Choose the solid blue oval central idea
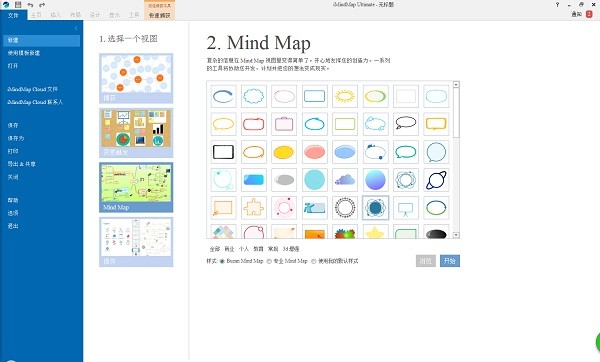 click(345, 152)
